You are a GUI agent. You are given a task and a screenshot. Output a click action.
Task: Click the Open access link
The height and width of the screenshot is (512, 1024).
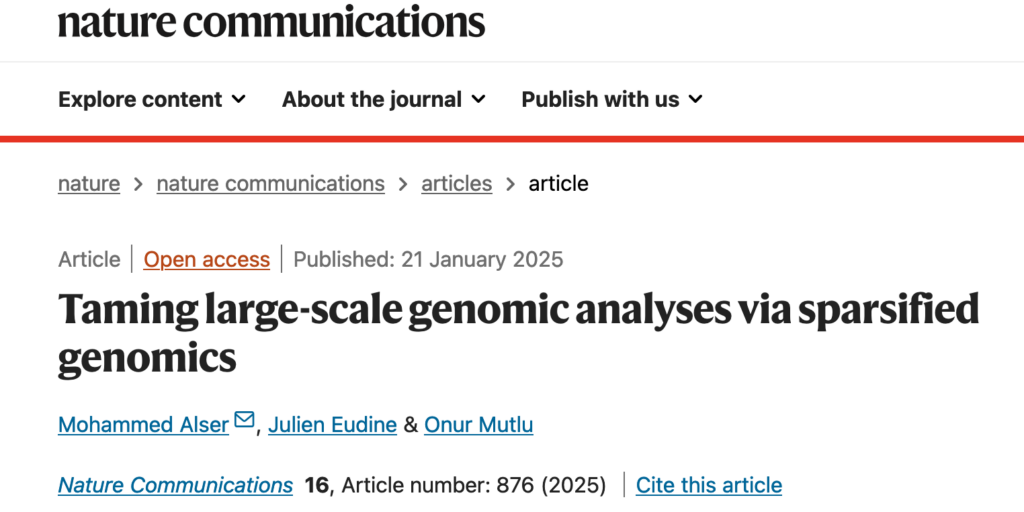click(206, 259)
